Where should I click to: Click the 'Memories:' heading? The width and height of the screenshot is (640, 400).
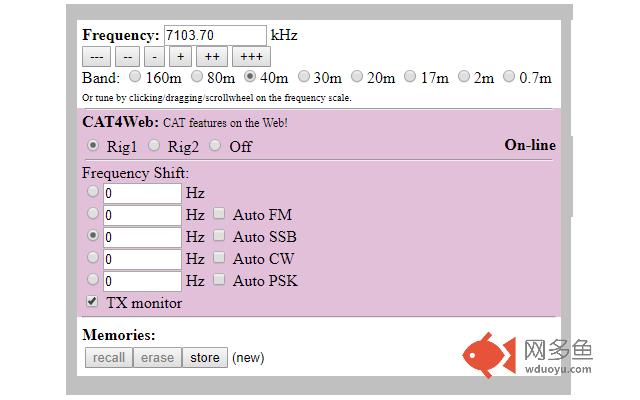pyautogui.click(x=119, y=335)
